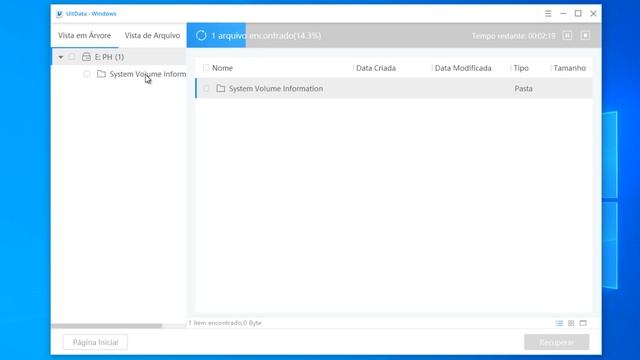Viewport: 640px width, 360px height.
Task: Open the Vista em Árvore tab
Action: tap(84, 36)
